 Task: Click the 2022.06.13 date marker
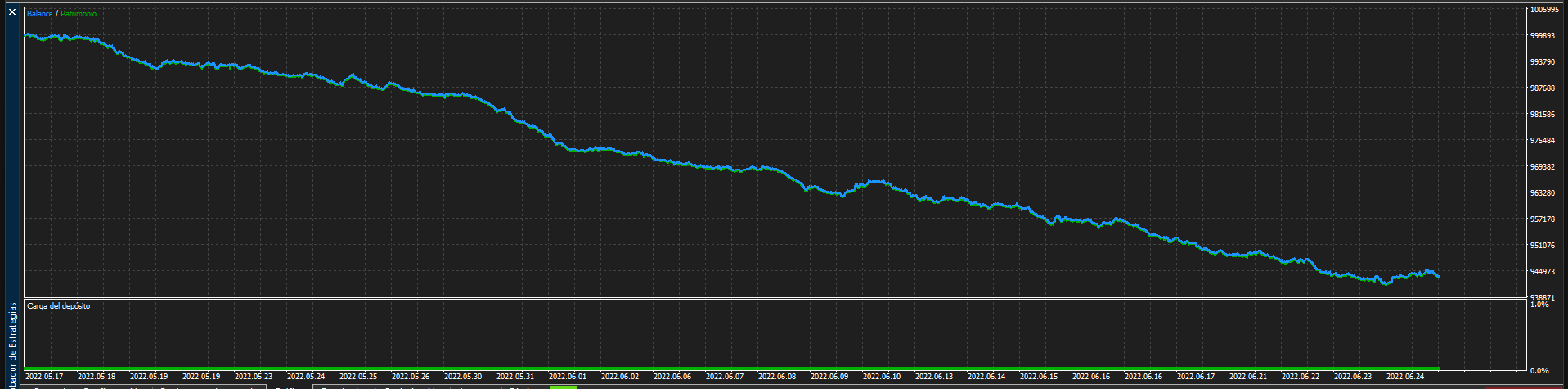click(x=934, y=377)
